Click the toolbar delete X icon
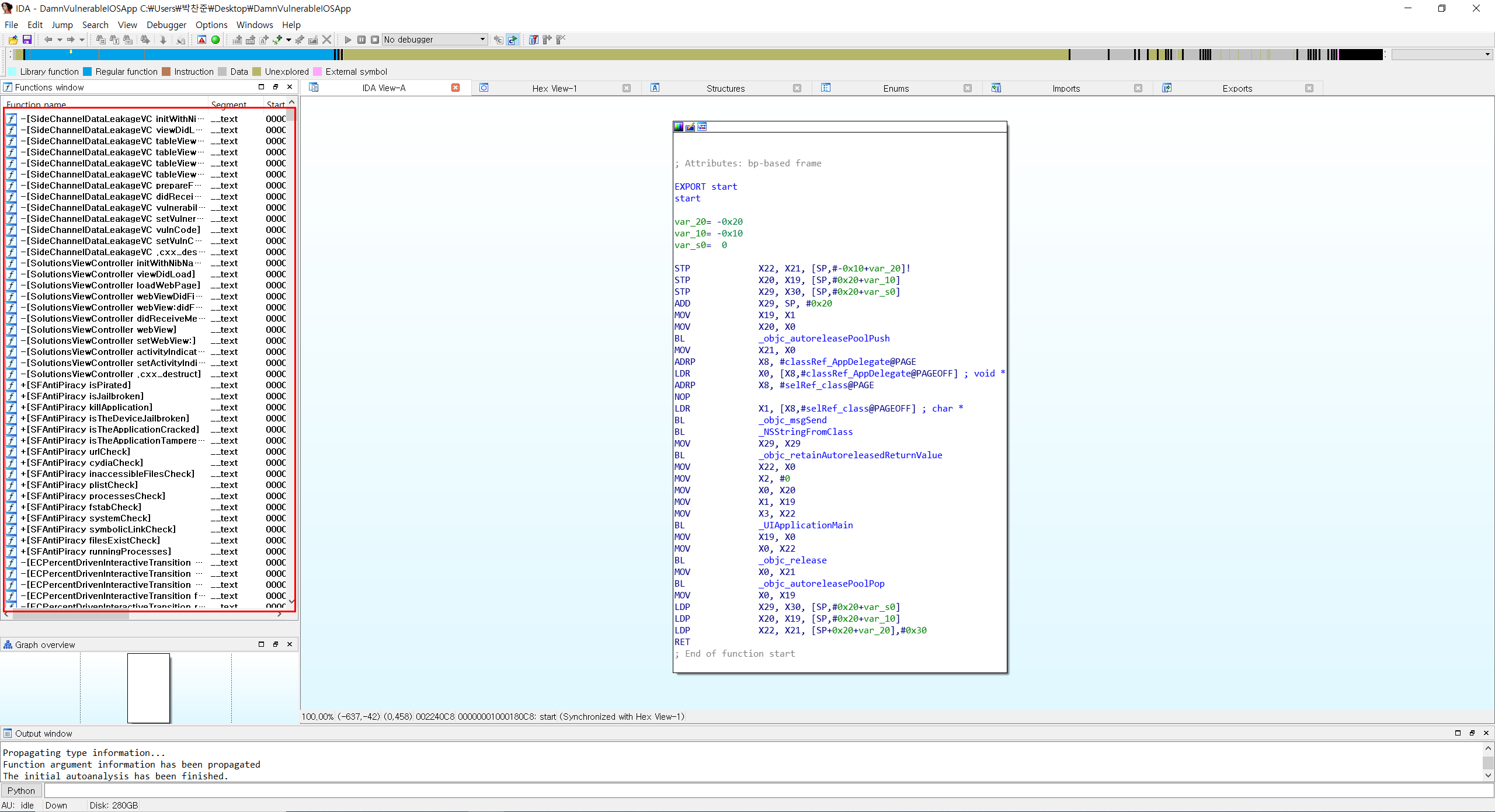 tap(327, 40)
